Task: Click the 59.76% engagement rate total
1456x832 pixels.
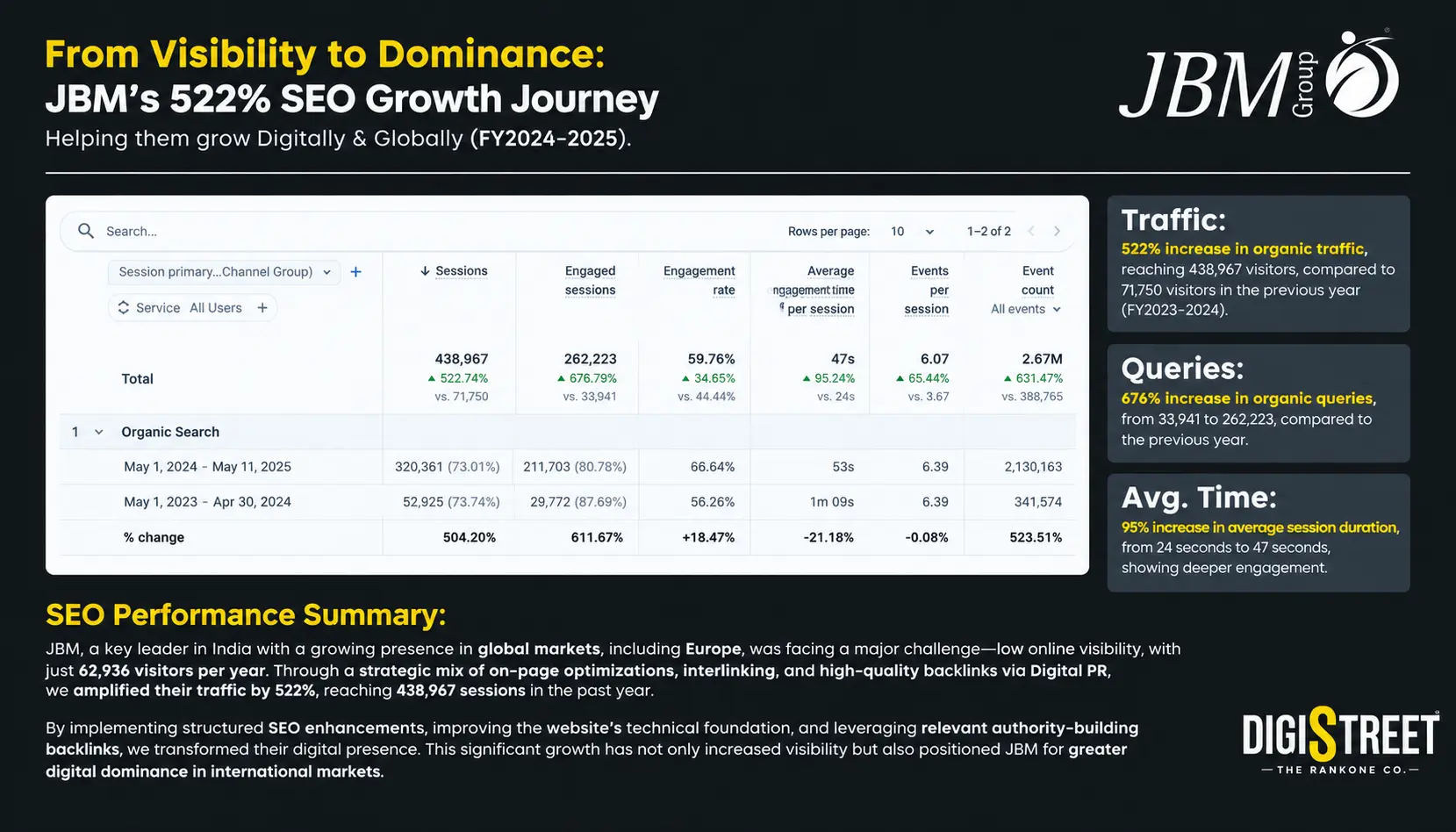Action: pyautogui.click(x=712, y=359)
